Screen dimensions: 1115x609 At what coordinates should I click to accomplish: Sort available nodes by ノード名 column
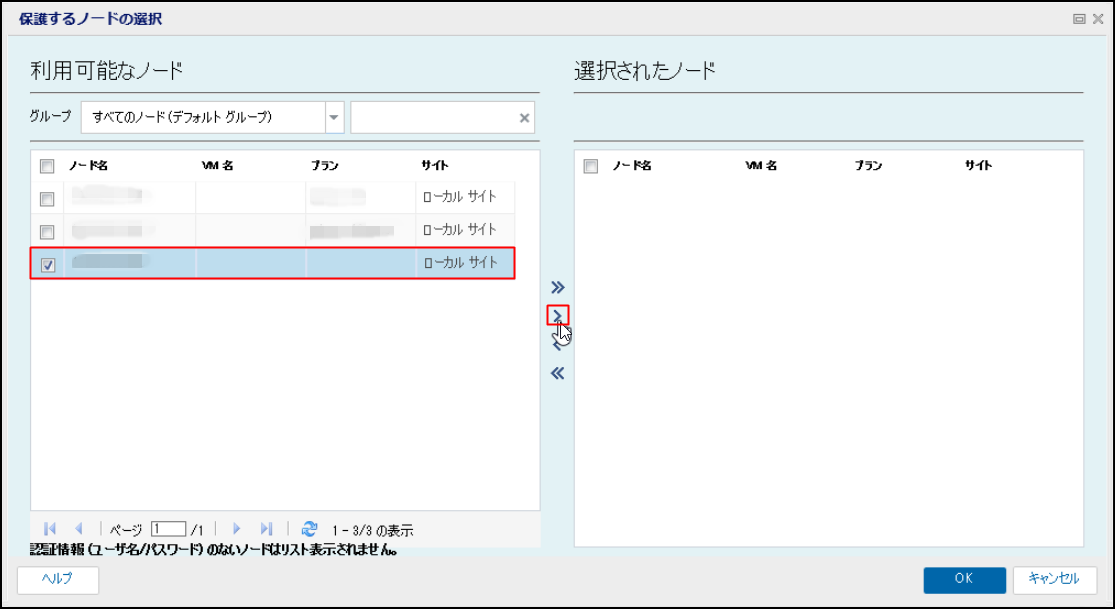pos(88,166)
